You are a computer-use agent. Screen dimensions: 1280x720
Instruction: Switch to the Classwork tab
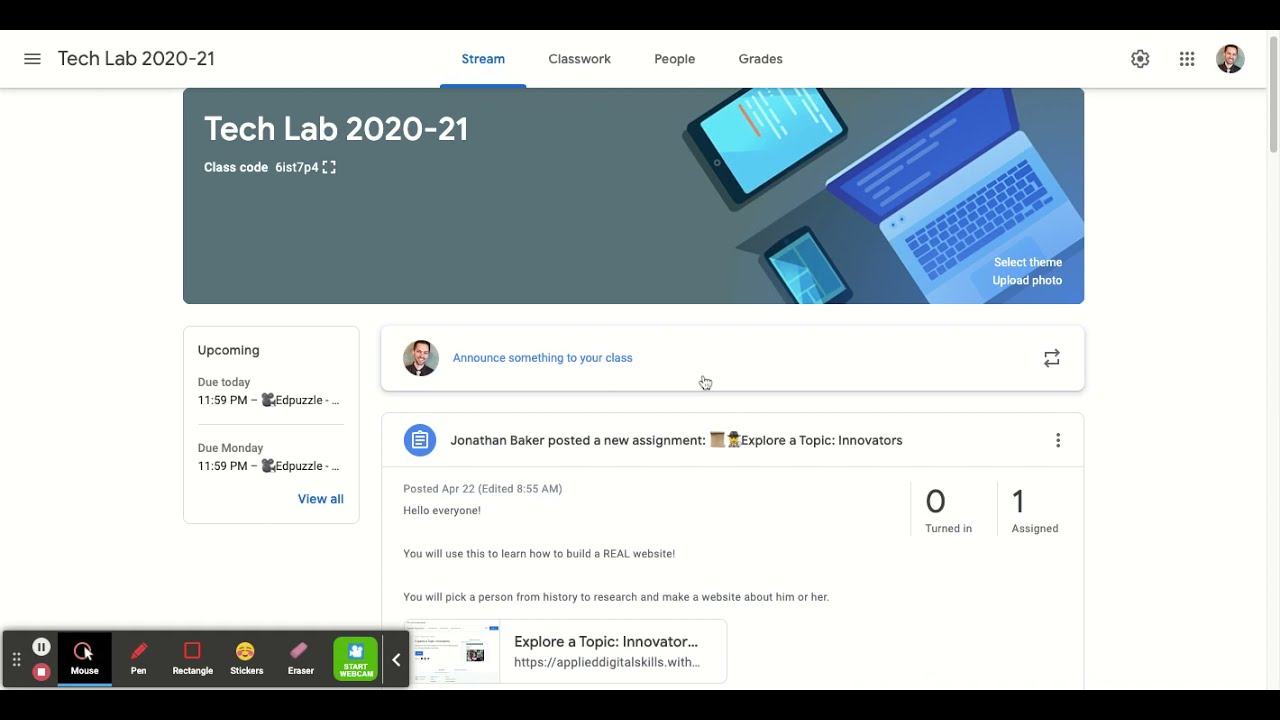579,59
